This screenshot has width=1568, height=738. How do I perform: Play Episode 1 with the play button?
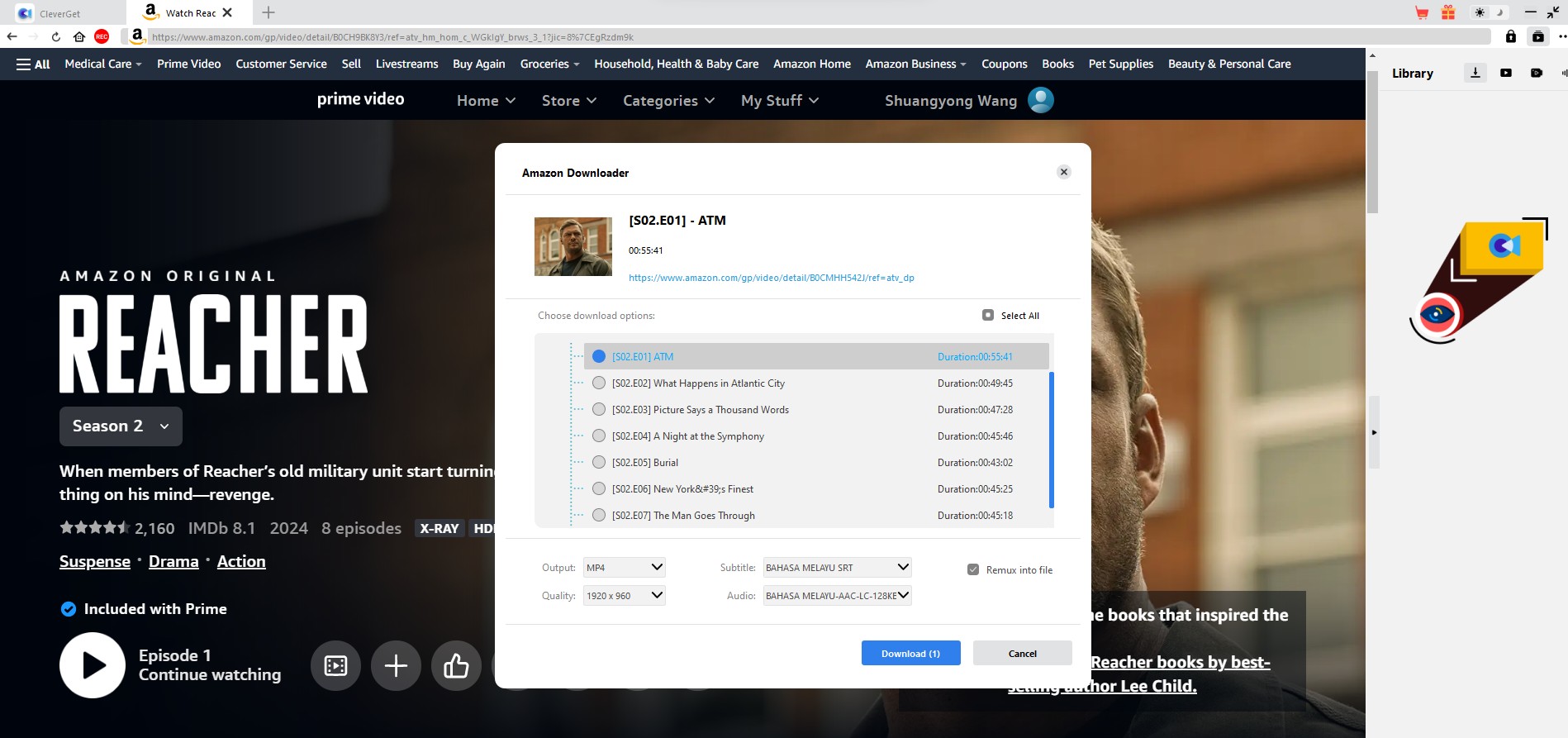(x=93, y=665)
